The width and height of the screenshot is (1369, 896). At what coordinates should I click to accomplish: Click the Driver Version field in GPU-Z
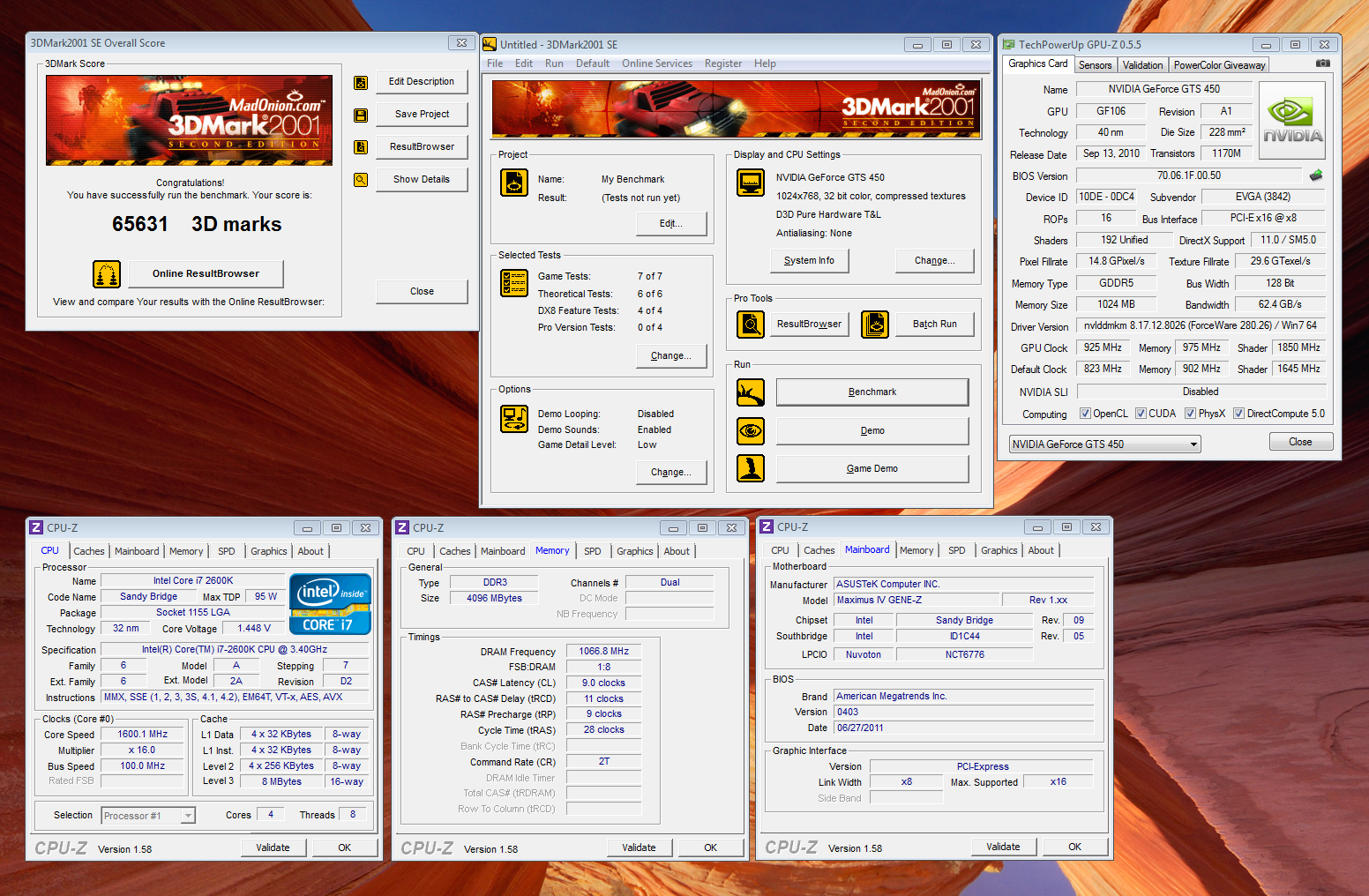tap(1201, 325)
